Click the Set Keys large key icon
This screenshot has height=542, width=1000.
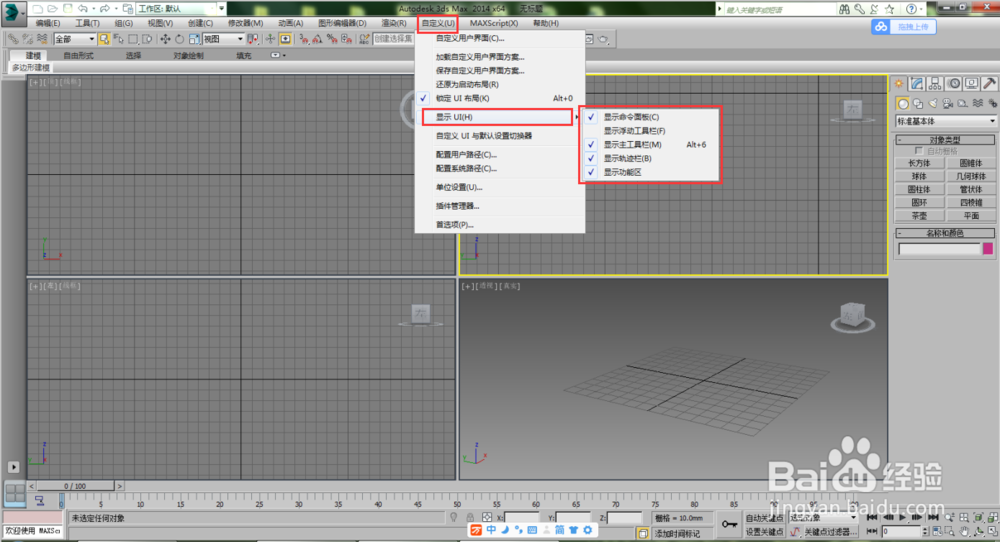729,524
